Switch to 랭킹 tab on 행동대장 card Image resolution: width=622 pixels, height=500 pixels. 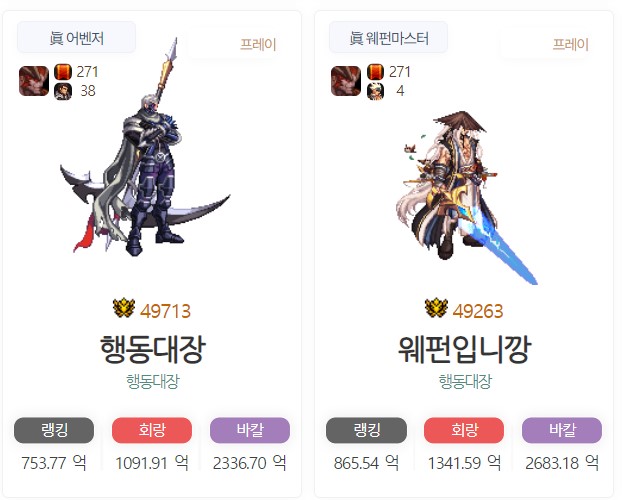coord(54,430)
